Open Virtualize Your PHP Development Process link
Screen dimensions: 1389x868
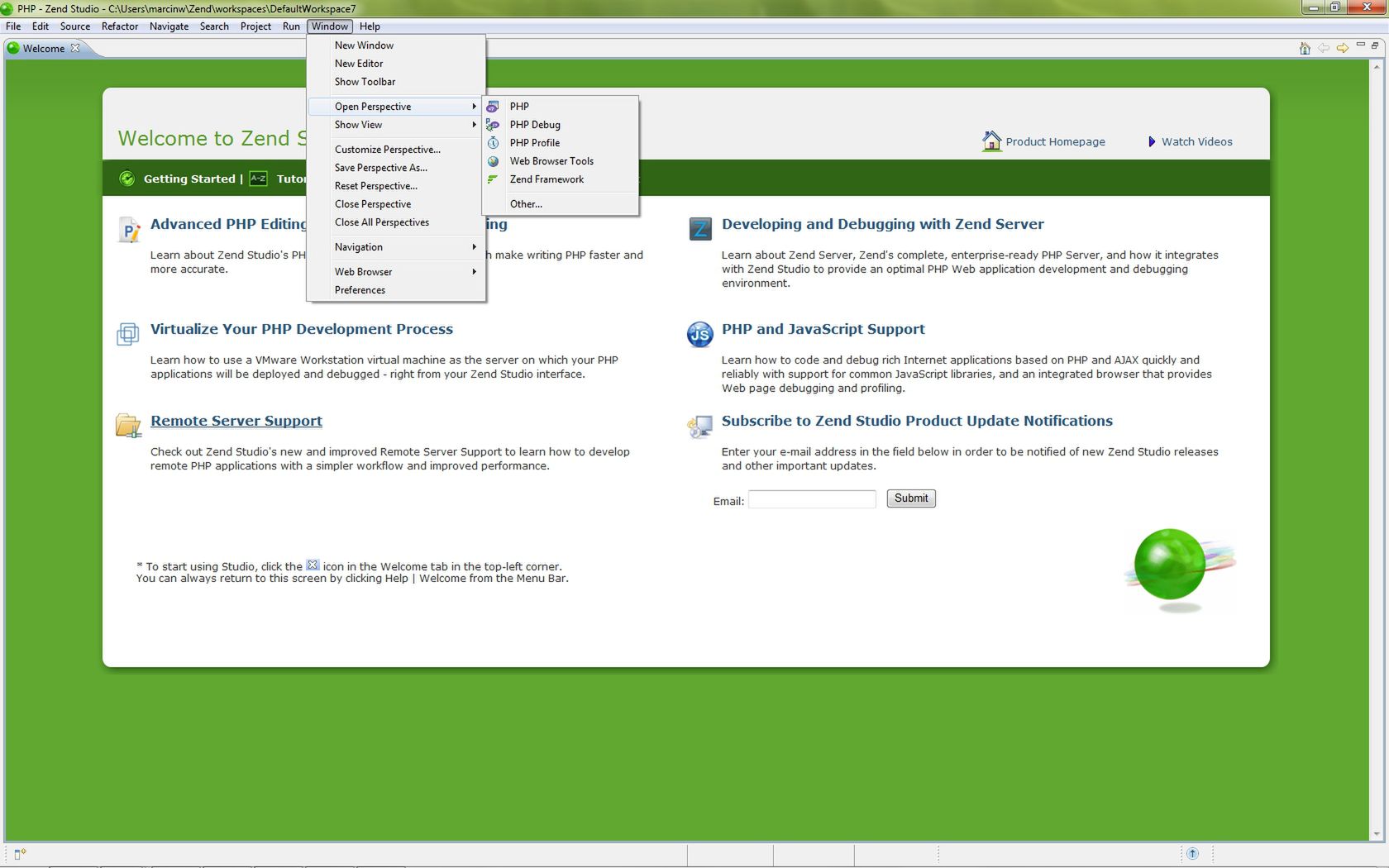click(x=302, y=329)
